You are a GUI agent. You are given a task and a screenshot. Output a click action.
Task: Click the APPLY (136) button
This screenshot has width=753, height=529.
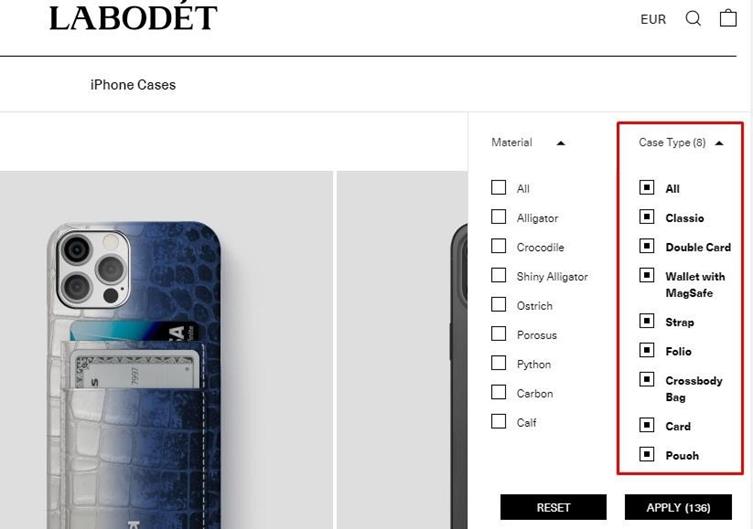pyautogui.click(x=678, y=507)
